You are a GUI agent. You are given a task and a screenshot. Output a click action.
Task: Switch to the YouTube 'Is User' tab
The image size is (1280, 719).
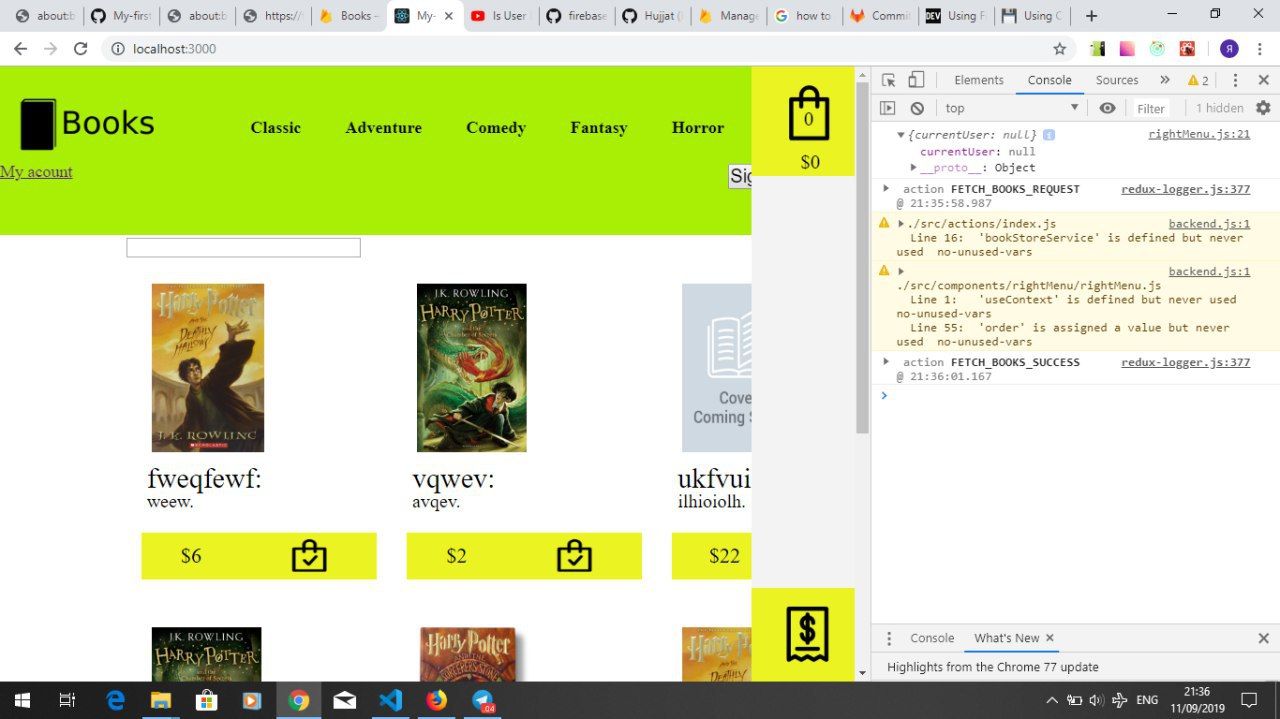click(x=500, y=16)
